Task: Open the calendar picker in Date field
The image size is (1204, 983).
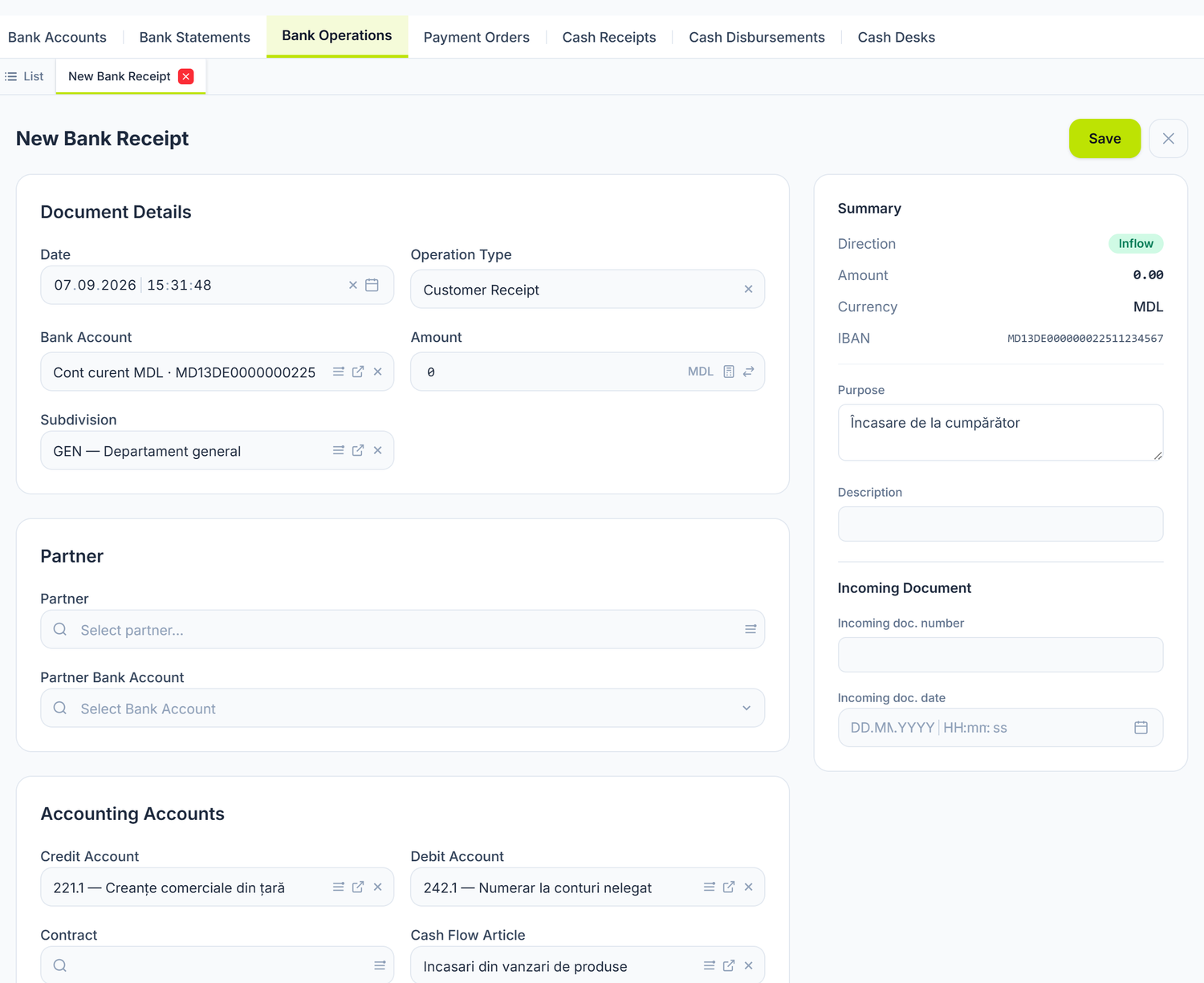Action: click(x=372, y=285)
